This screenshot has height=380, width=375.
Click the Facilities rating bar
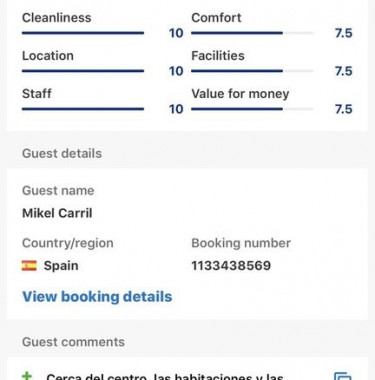252,71
